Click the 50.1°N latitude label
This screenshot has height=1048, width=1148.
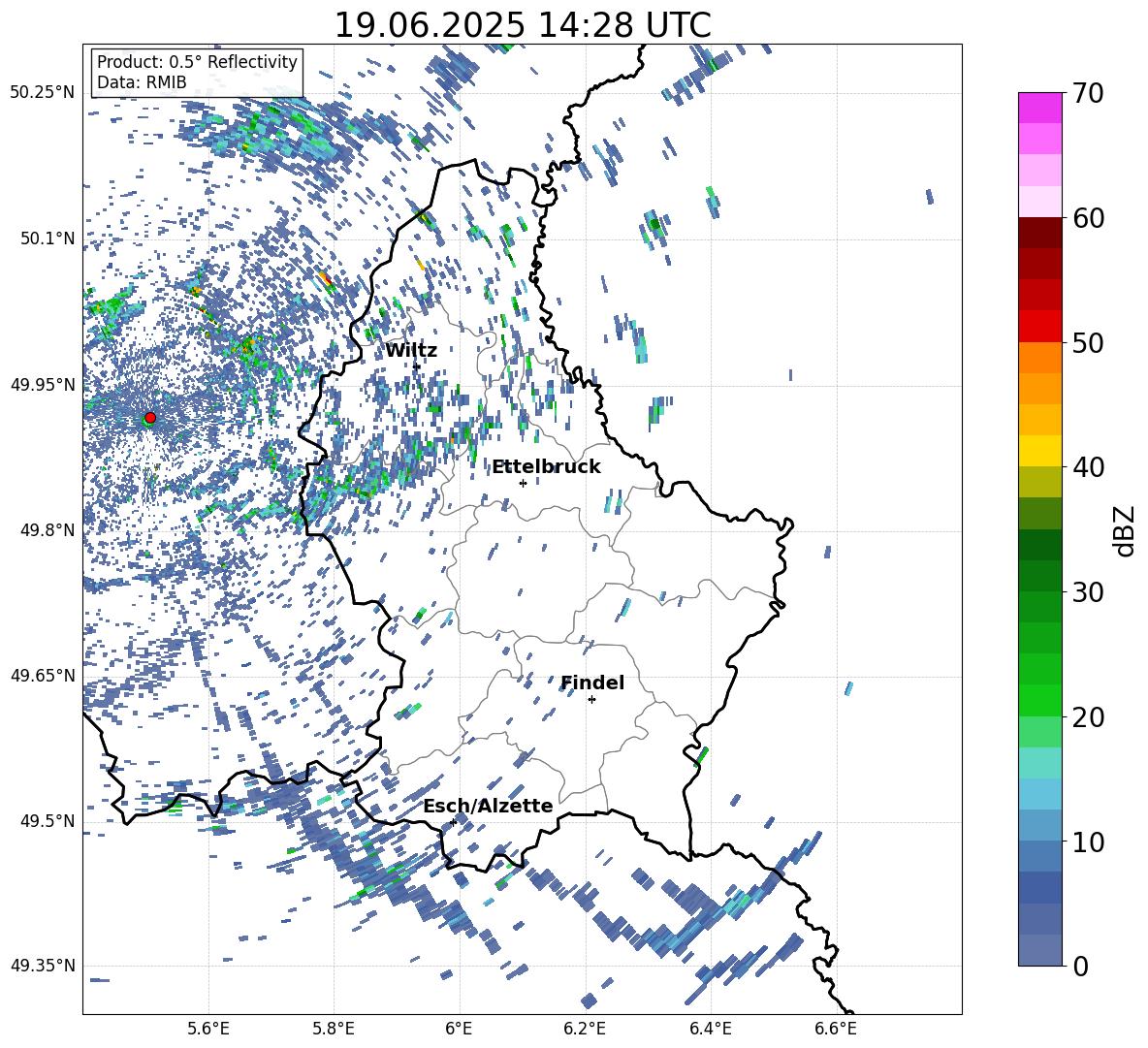coord(47,238)
